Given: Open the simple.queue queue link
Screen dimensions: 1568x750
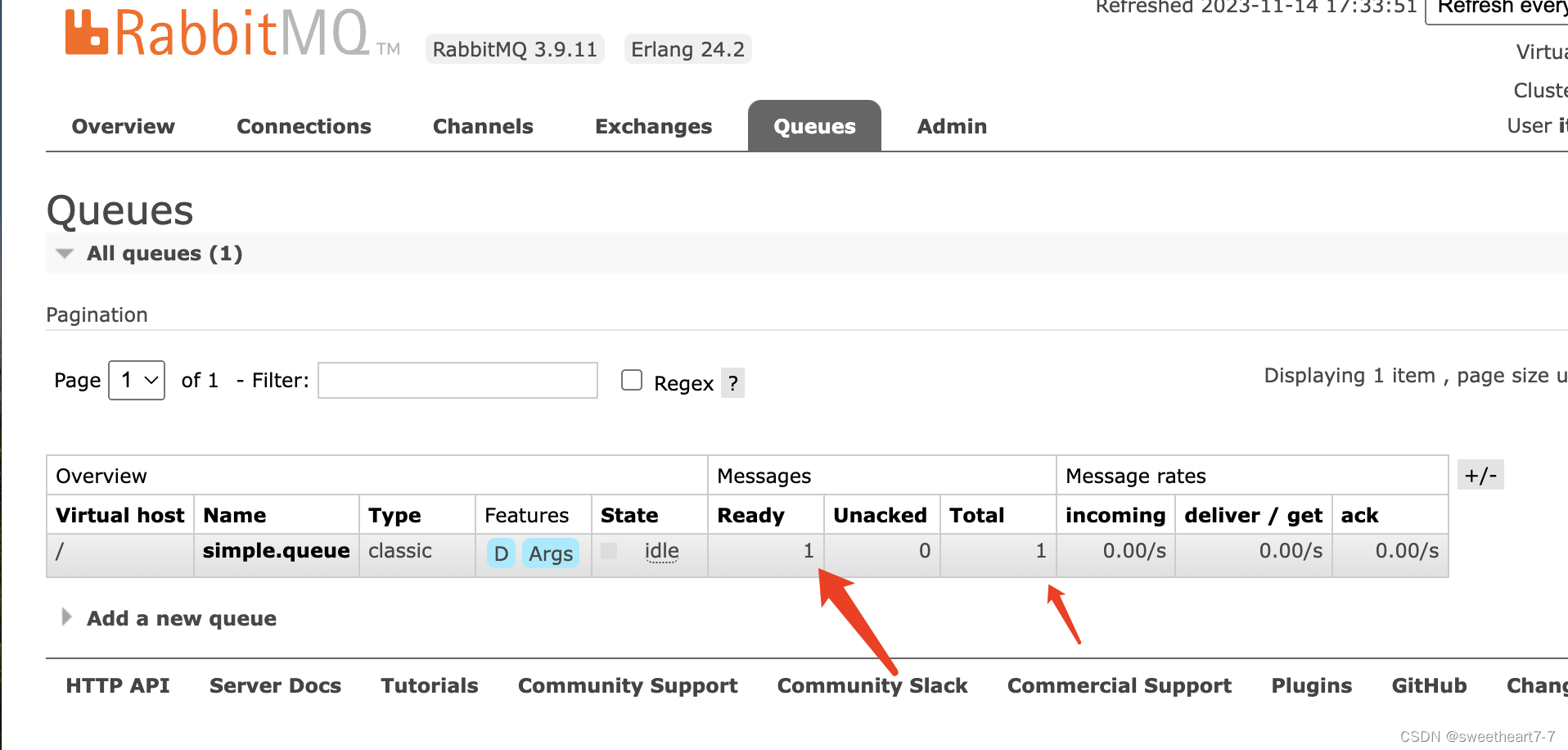Looking at the screenshot, I should 276,550.
